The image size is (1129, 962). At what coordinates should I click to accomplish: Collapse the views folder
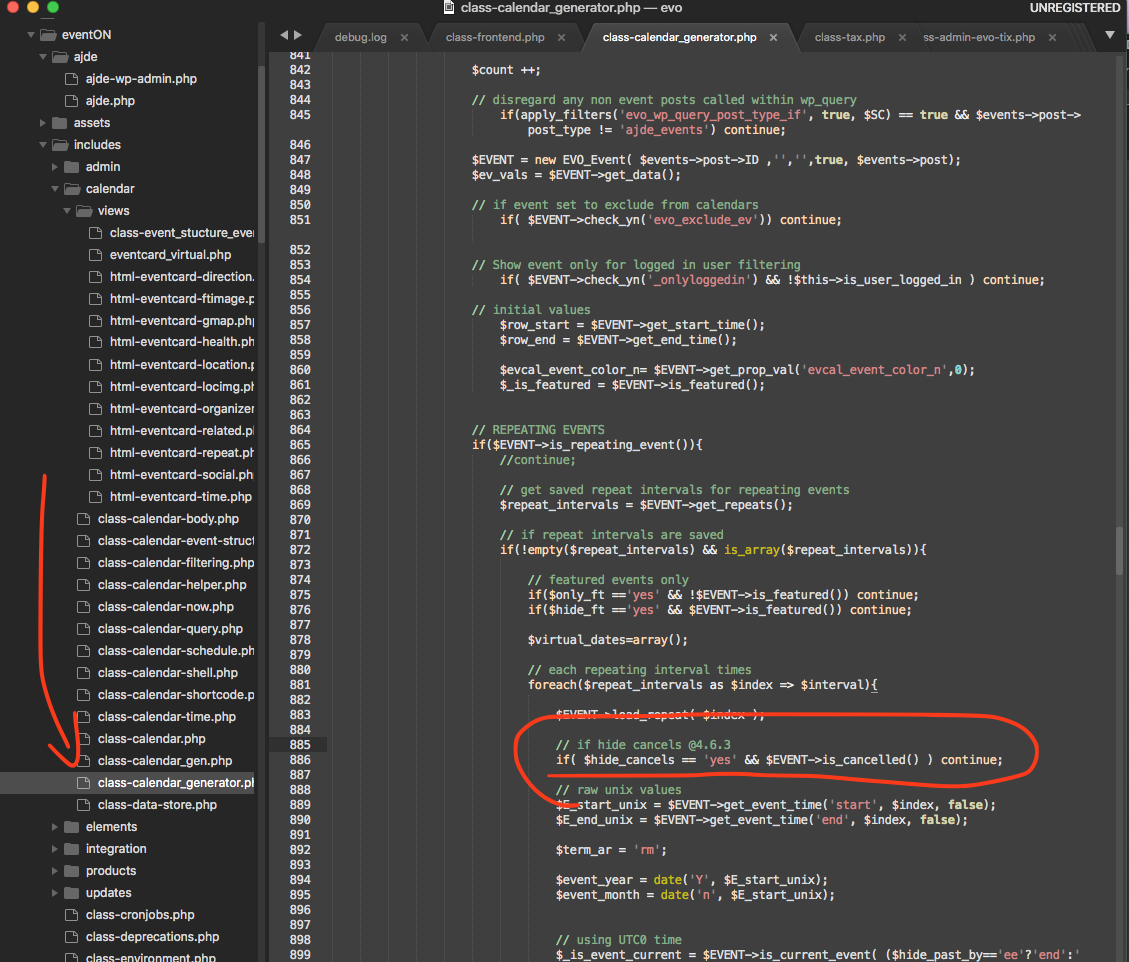68,211
